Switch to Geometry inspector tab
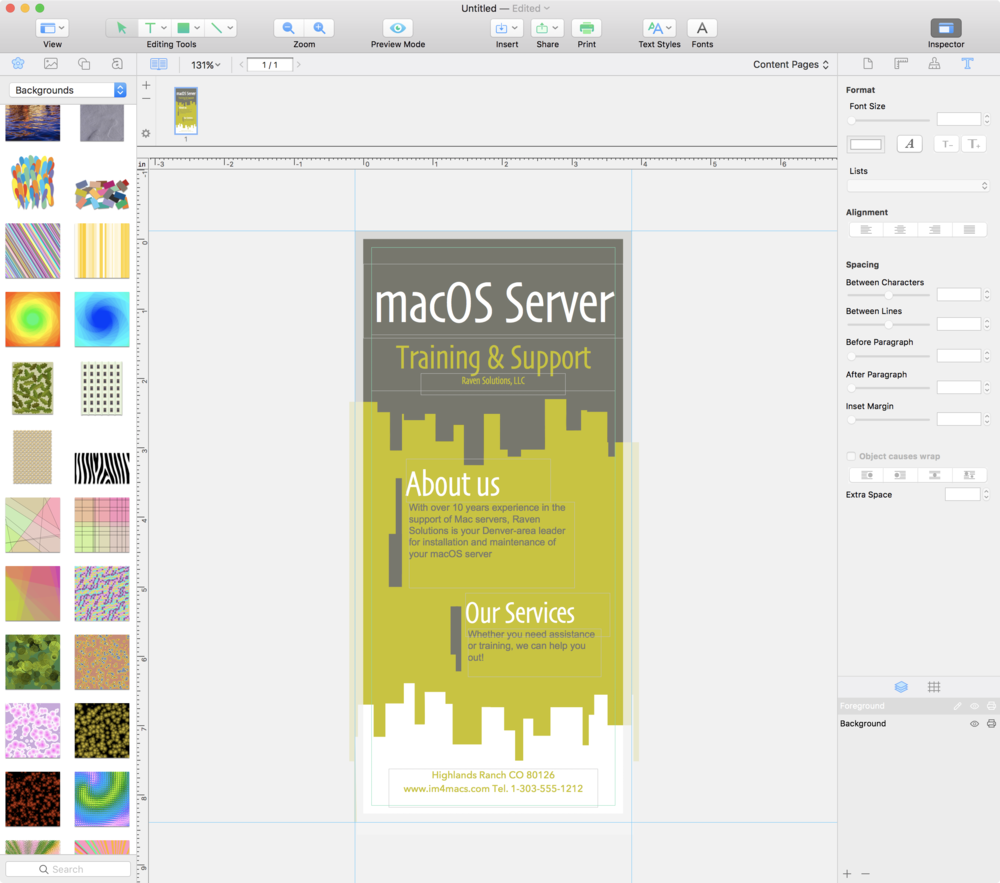 click(901, 63)
